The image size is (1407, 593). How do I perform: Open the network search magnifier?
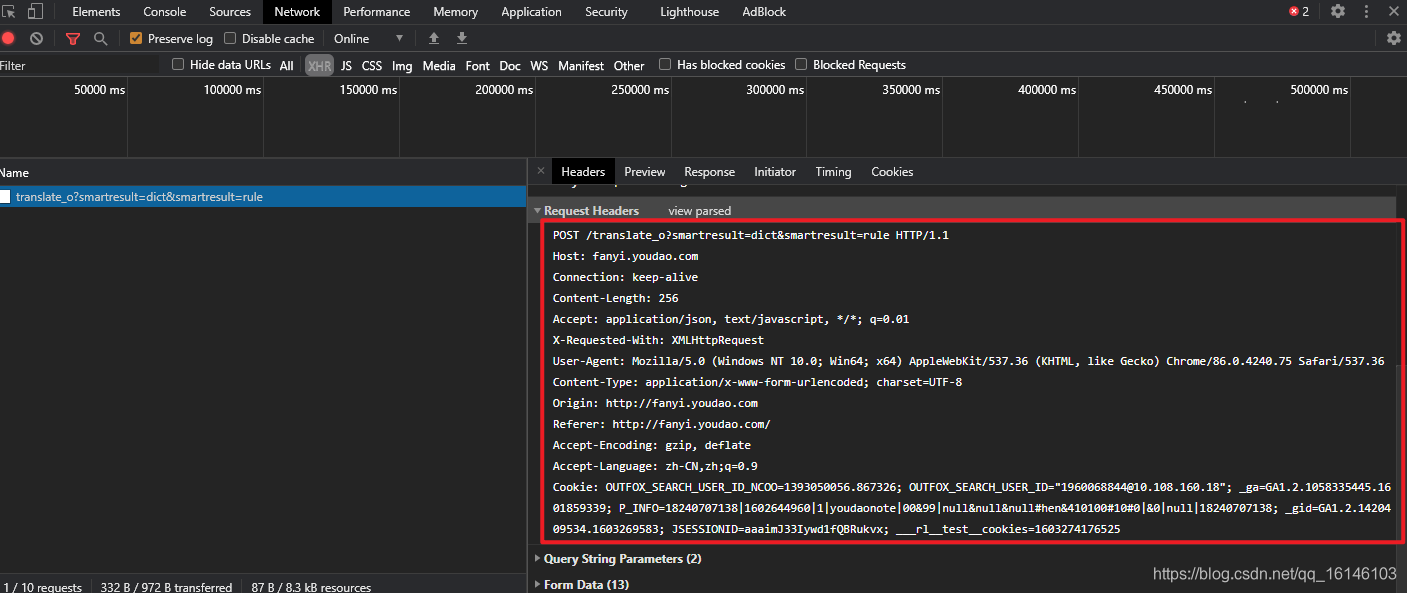100,39
